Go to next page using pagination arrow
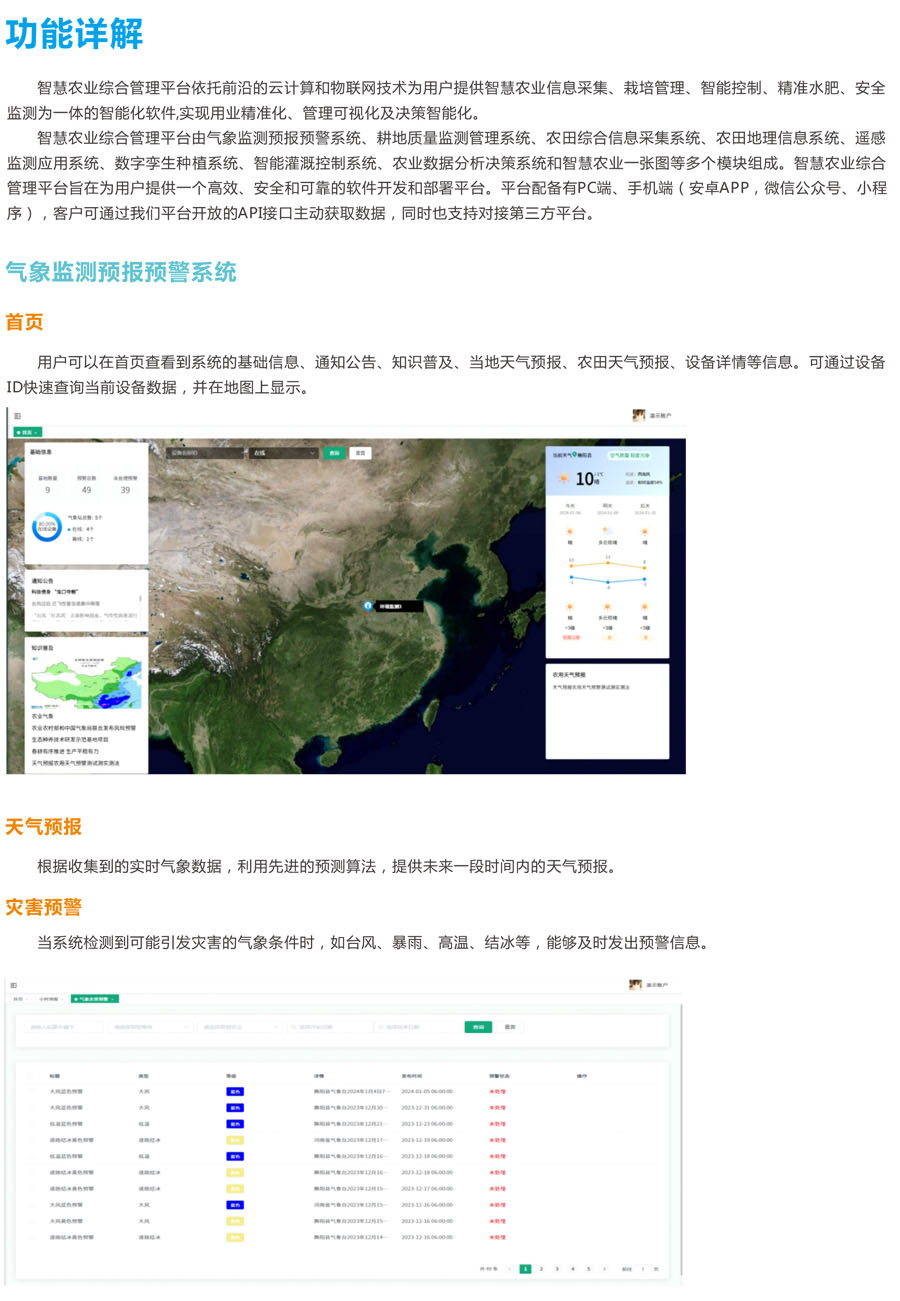This screenshot has height=1301, width=900. click(x=604, y=1269)
